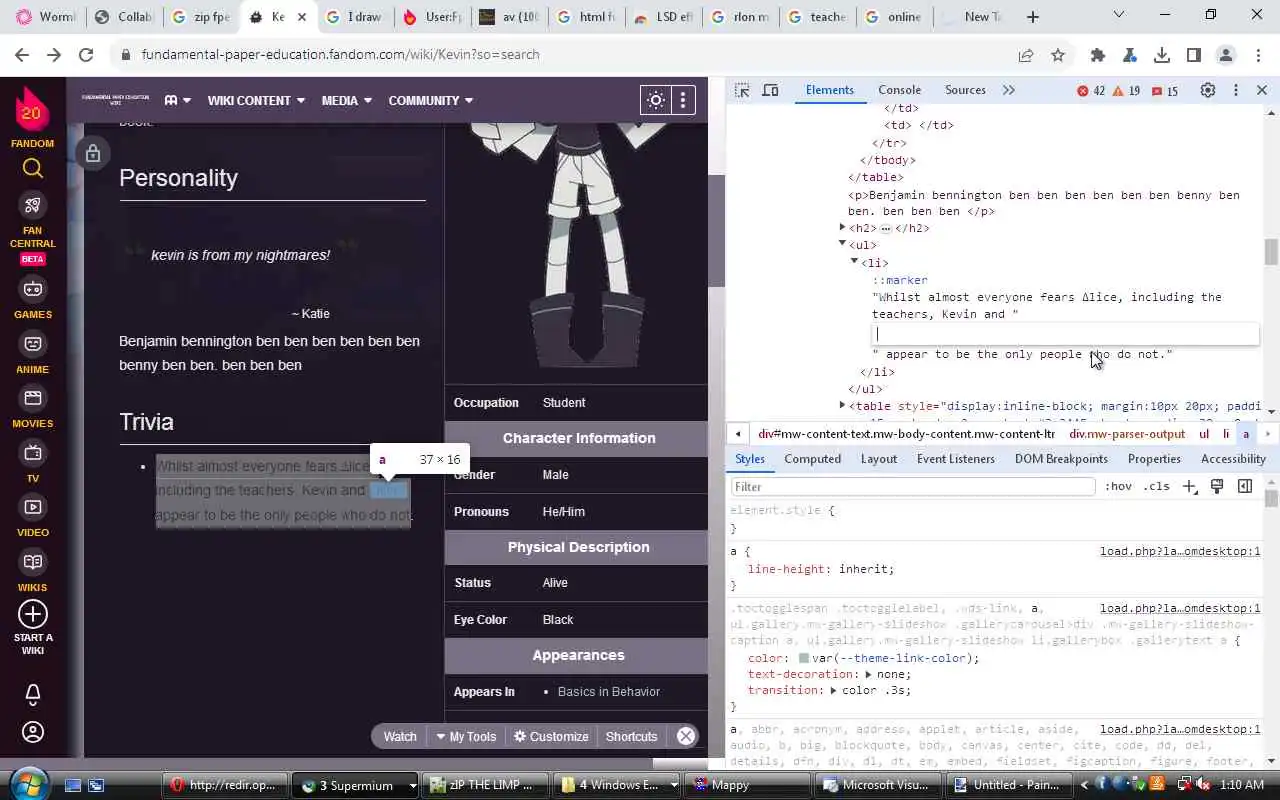
Task: Open browser tab search chevron
Action: click(x=1119, y=16)
